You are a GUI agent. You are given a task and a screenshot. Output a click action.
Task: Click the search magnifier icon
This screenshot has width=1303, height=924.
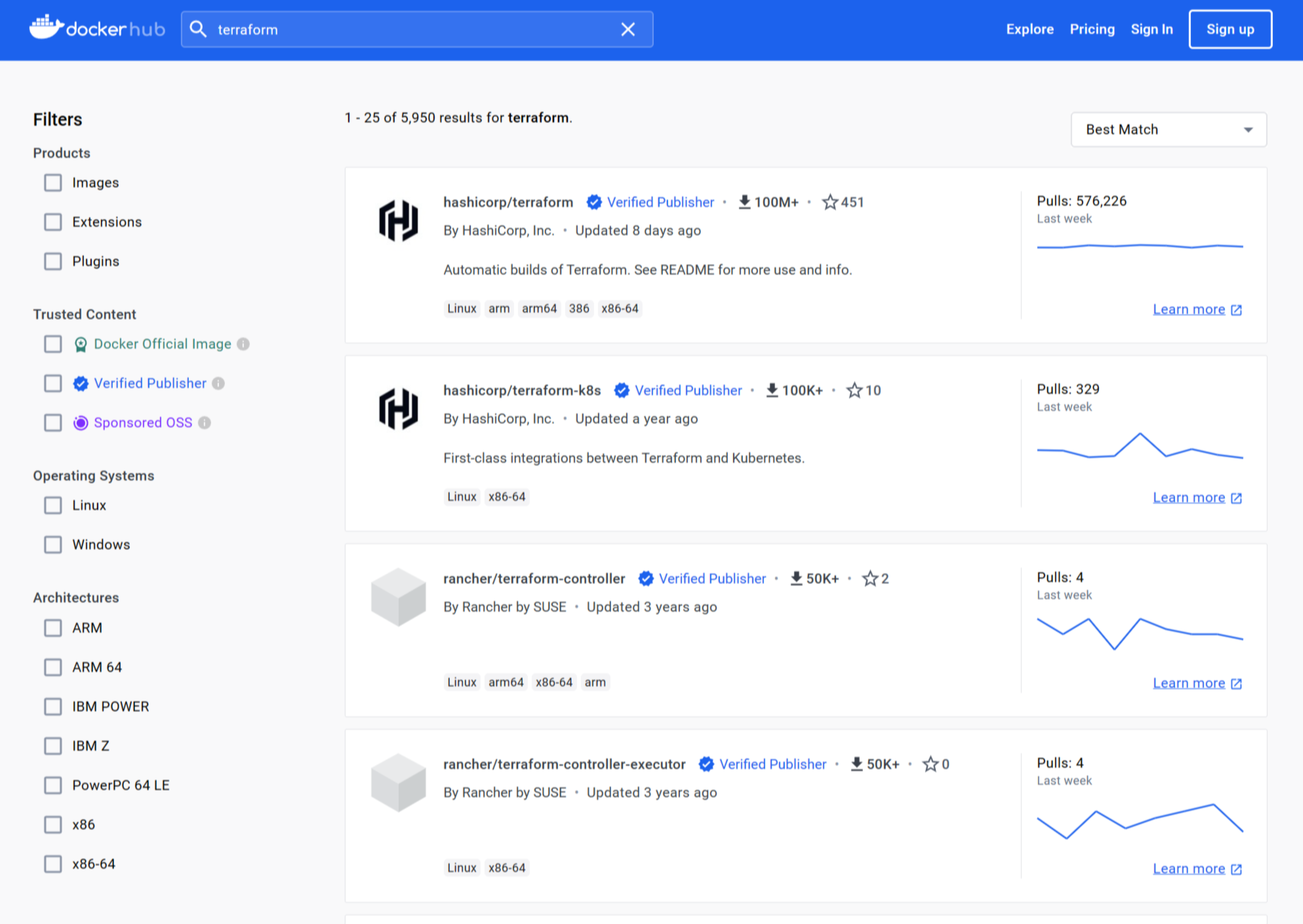199,29
